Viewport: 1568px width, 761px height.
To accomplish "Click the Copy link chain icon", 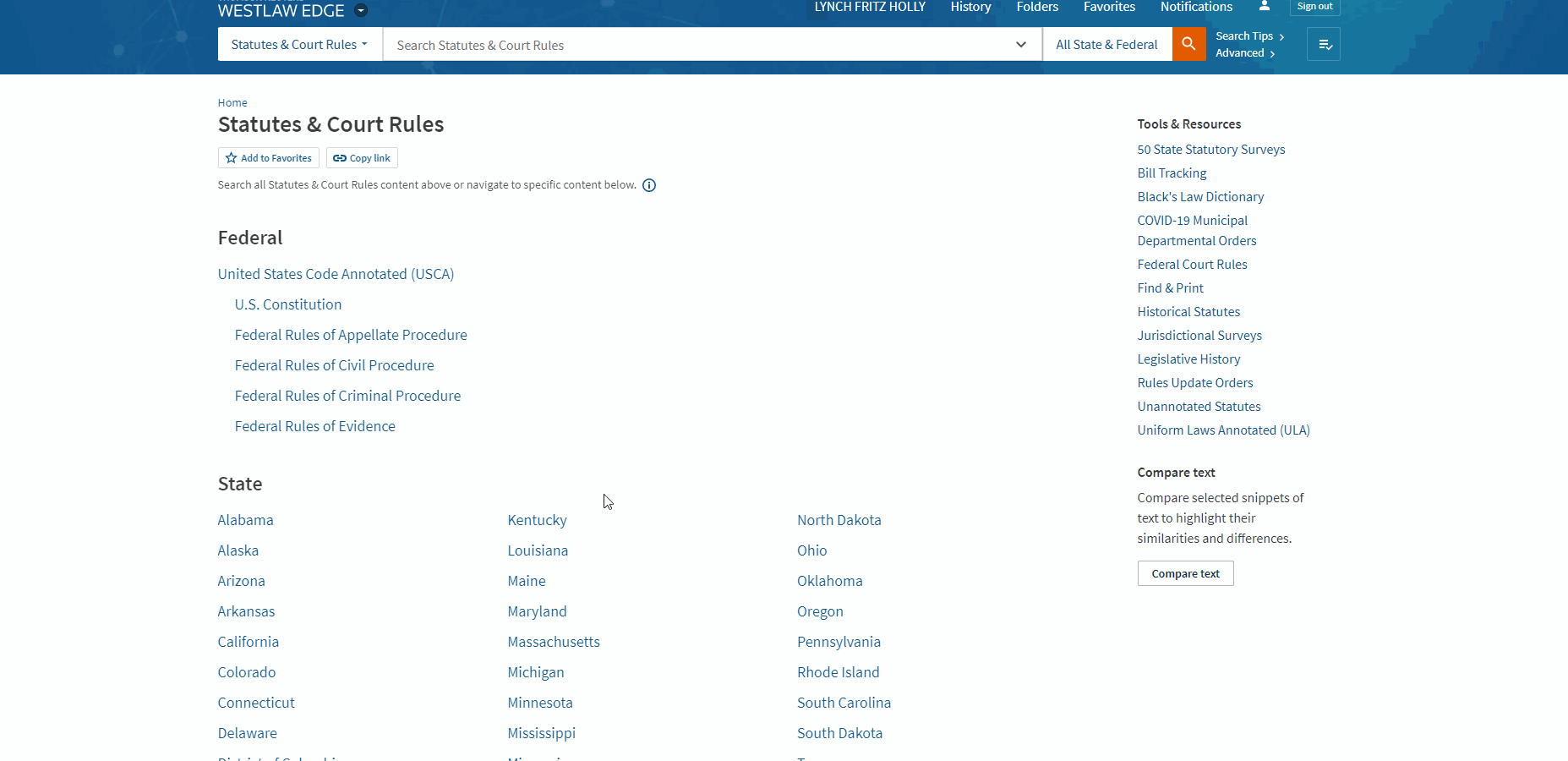I will (340, 158).
